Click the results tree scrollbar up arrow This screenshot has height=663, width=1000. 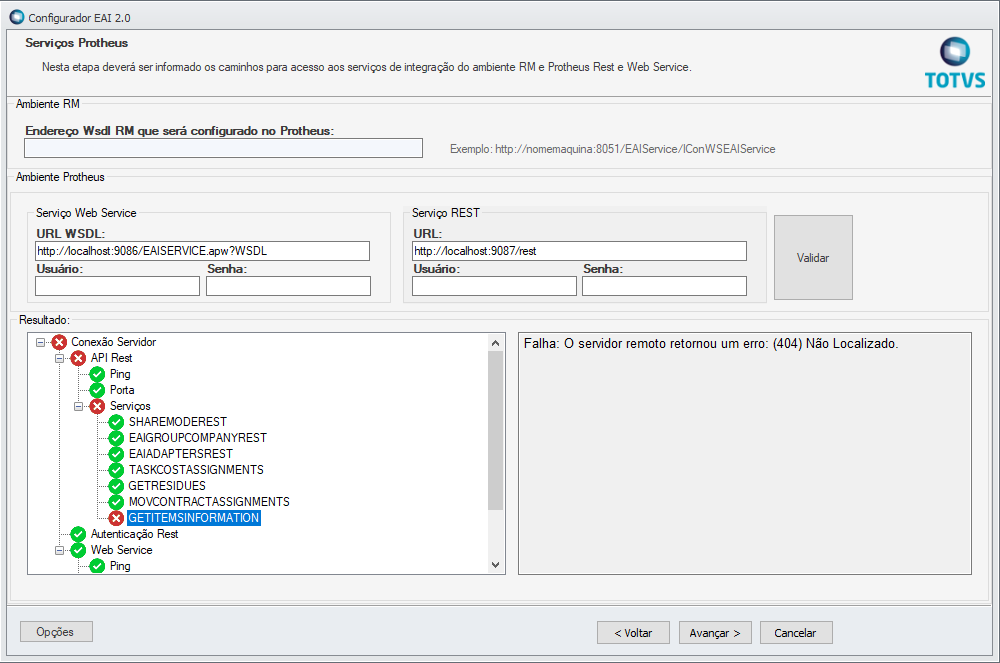496,343
